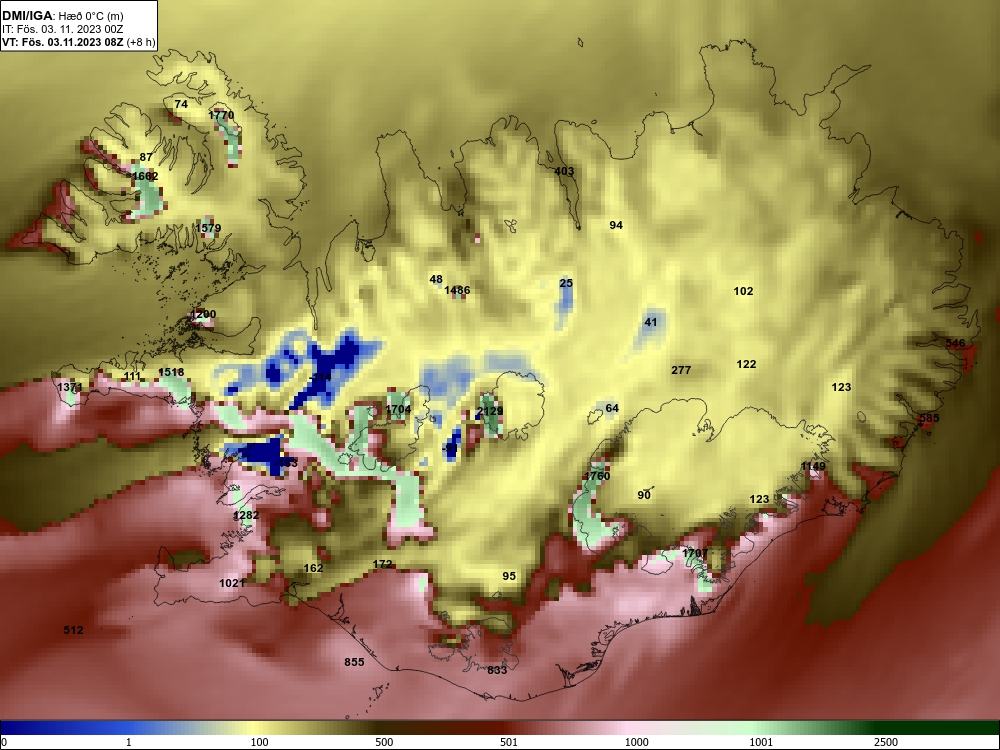Select the 1770 value on the map
The height and width of the screenshot is (750, 1000).
pyautogui.click(x=221, y=115)
